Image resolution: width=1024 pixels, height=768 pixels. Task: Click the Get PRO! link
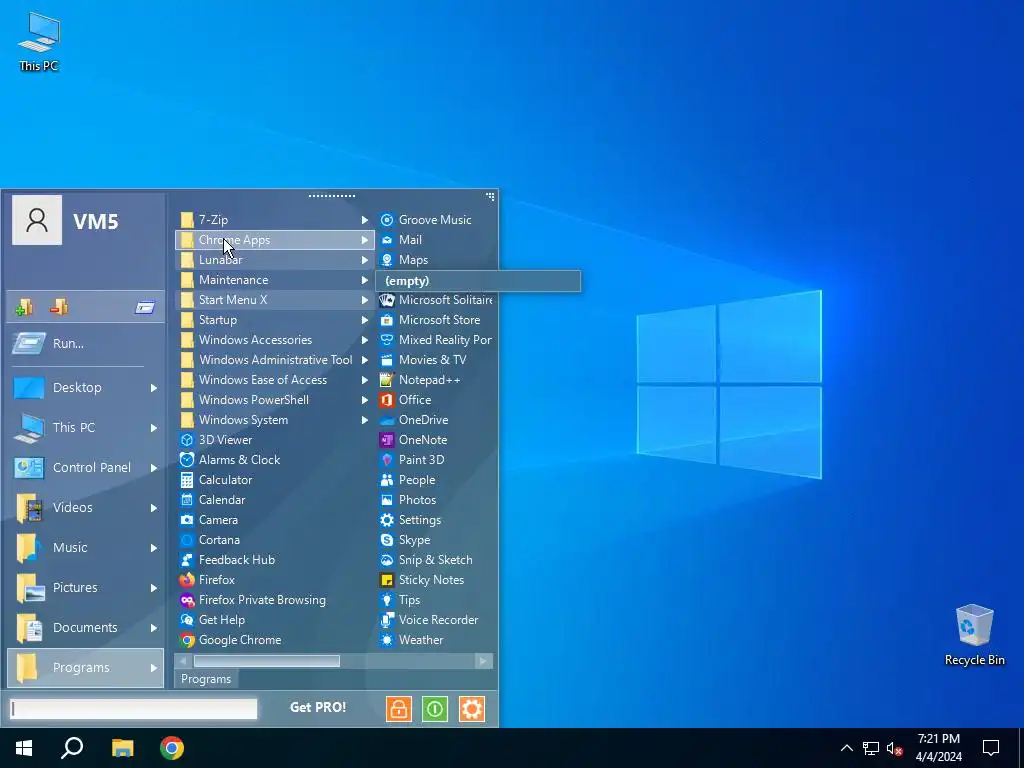tap(318, 707)
